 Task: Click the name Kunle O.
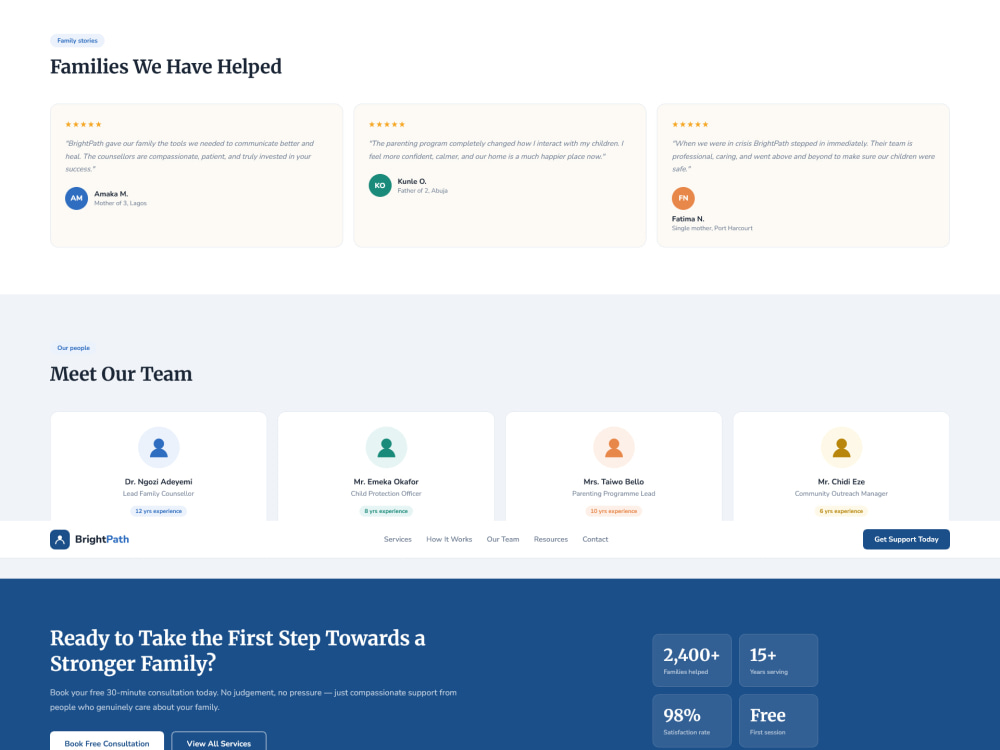point(412,182)
